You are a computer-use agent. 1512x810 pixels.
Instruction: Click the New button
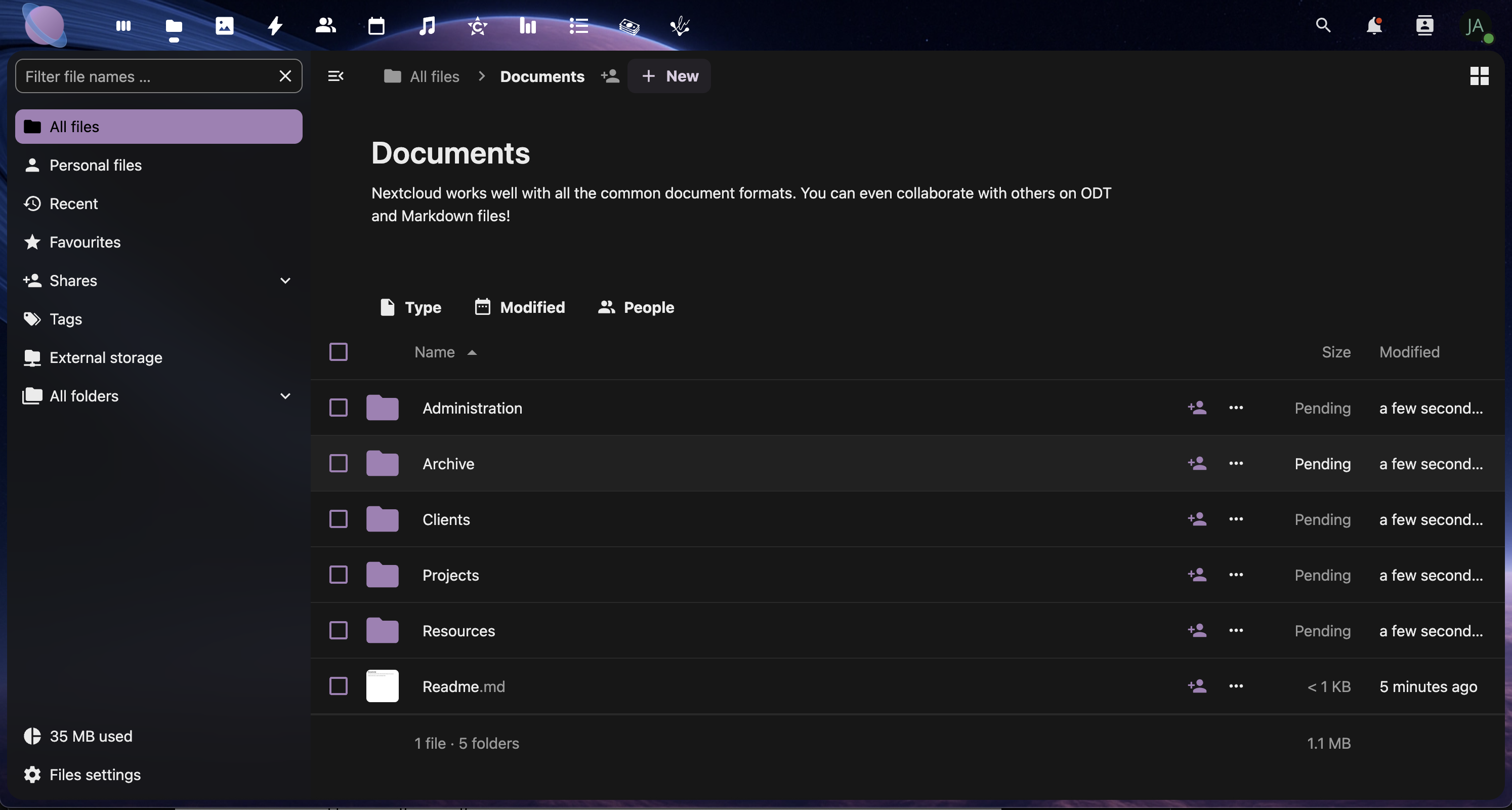669,76
